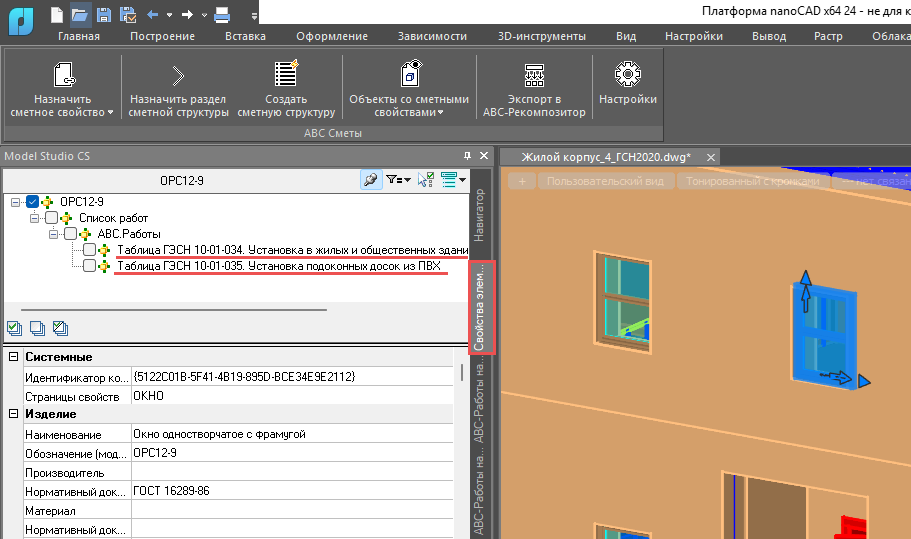Create a new document from quick access toolbar
The image size is (911, 539).
pyautogui.click(x=57, y=15)
